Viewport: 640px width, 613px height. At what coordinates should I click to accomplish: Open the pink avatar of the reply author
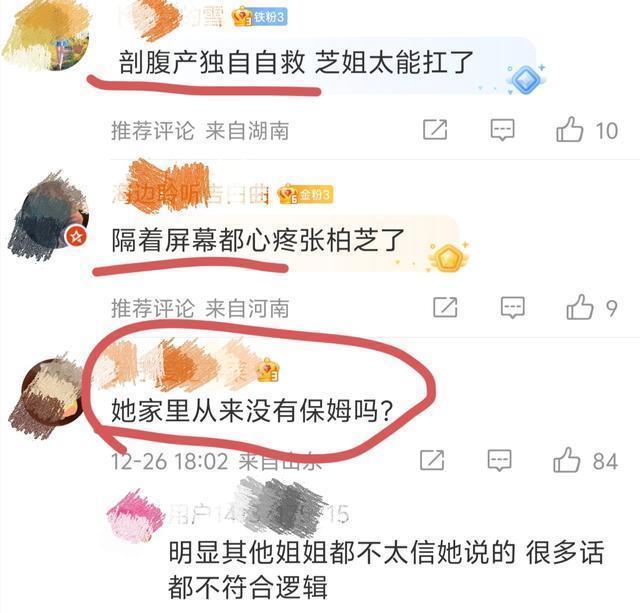pyautogui.click(x=135, y=516)
